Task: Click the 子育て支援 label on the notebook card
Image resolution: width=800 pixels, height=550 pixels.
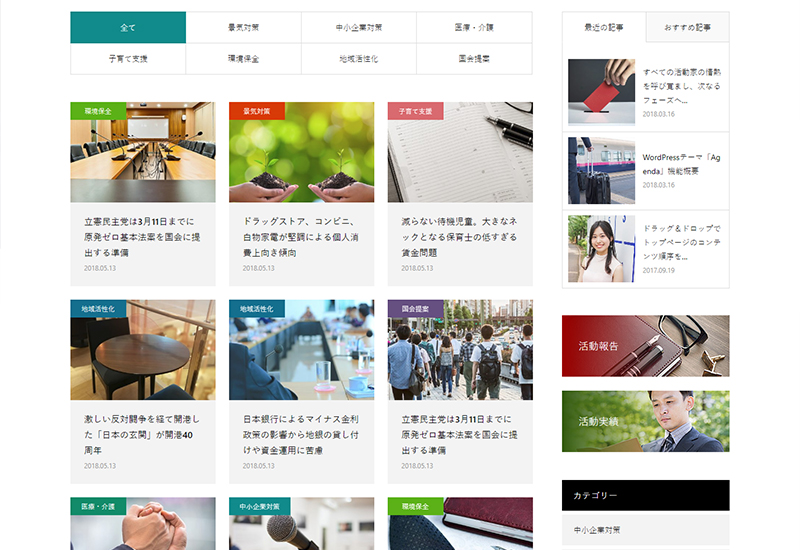Action: point(415,111)
